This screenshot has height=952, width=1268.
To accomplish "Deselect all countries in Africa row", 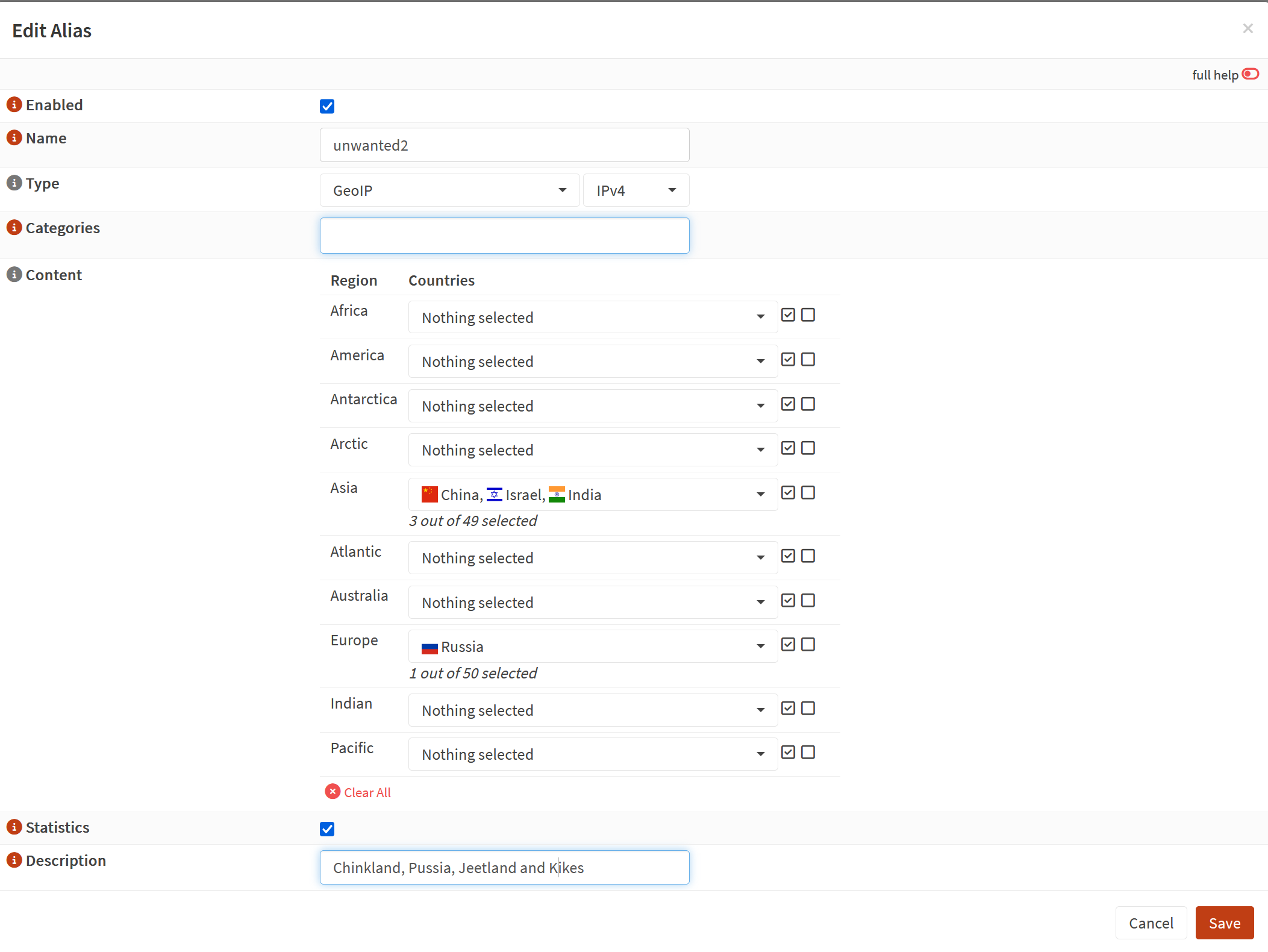I will (808, 315).
